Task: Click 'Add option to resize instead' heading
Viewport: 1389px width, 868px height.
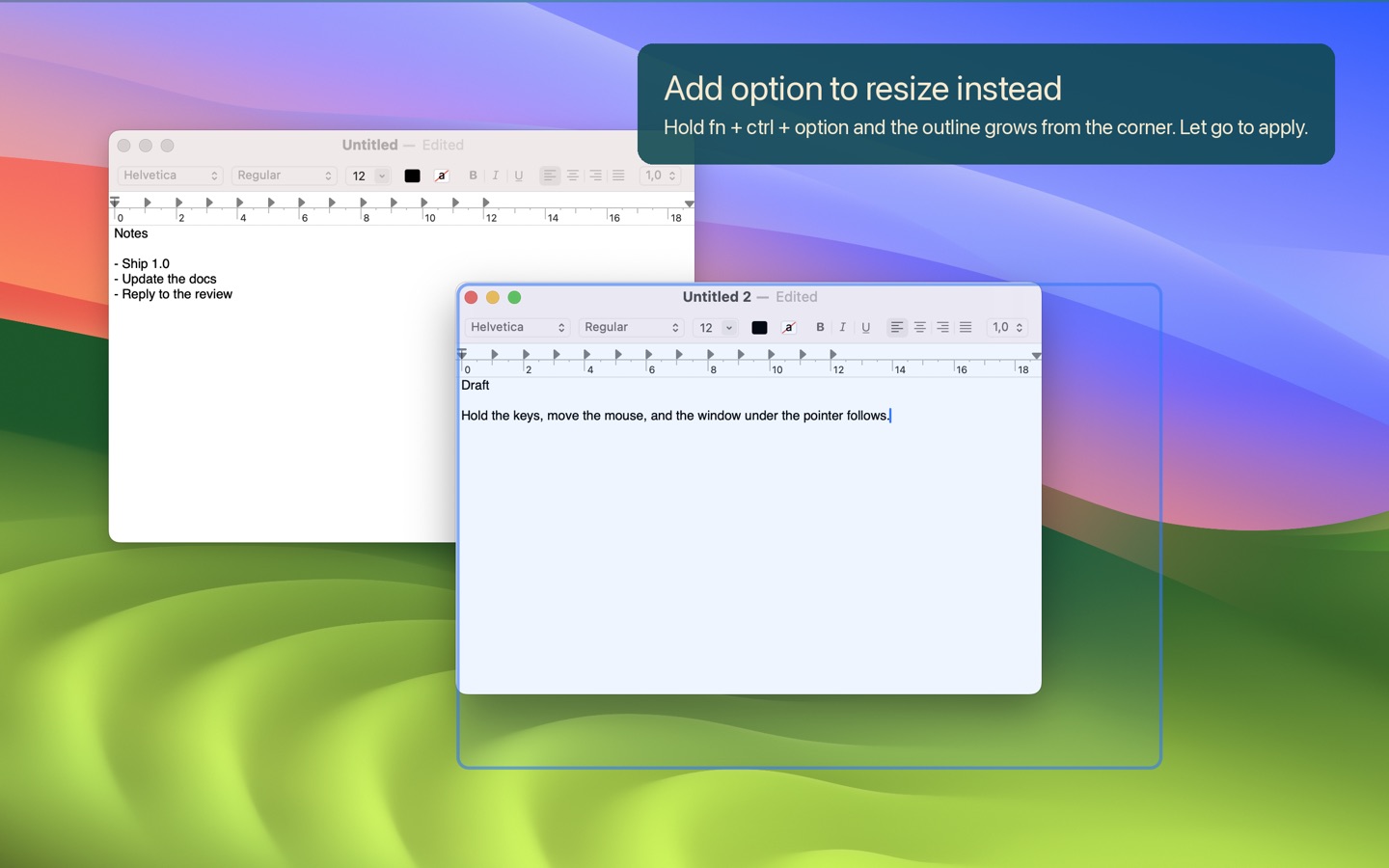Action: pyautogui.click(x=862, y=89)
